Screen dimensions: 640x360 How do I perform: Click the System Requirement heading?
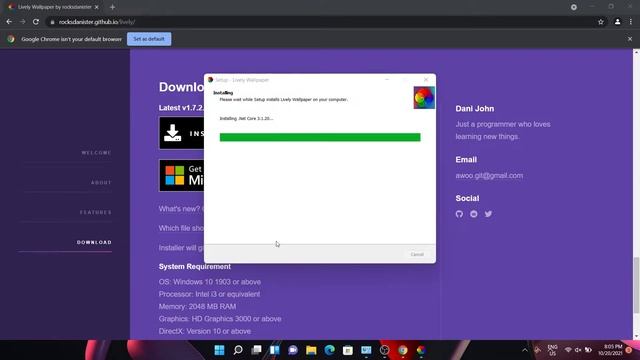(195, 267)
